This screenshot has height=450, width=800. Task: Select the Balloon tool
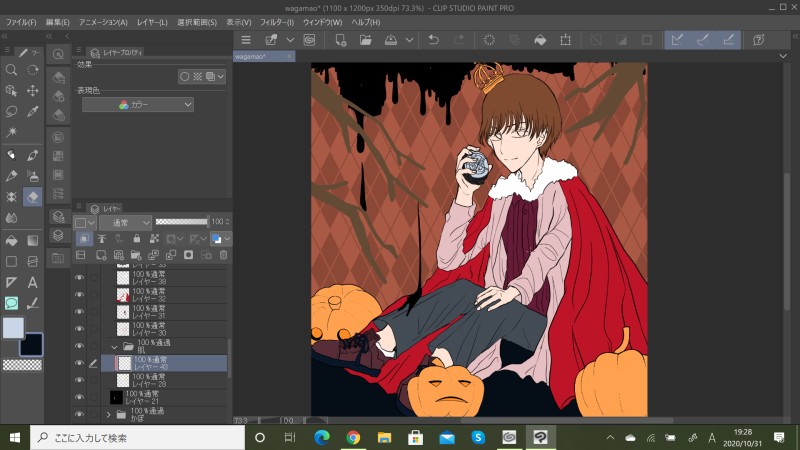pos(11,303)
